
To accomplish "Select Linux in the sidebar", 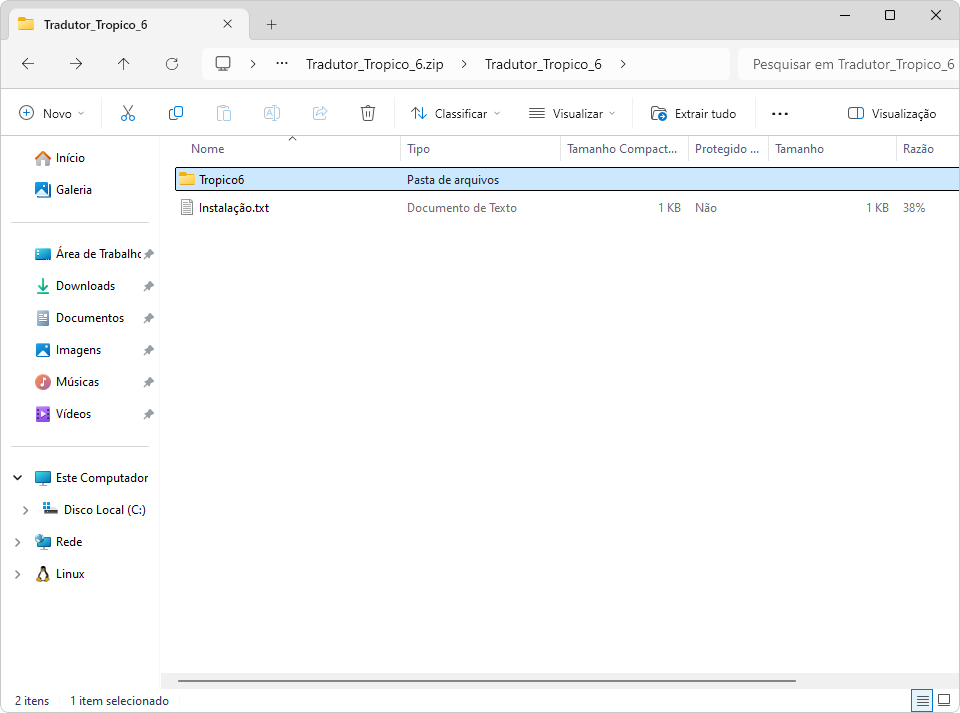I will [x=60, y=574].
